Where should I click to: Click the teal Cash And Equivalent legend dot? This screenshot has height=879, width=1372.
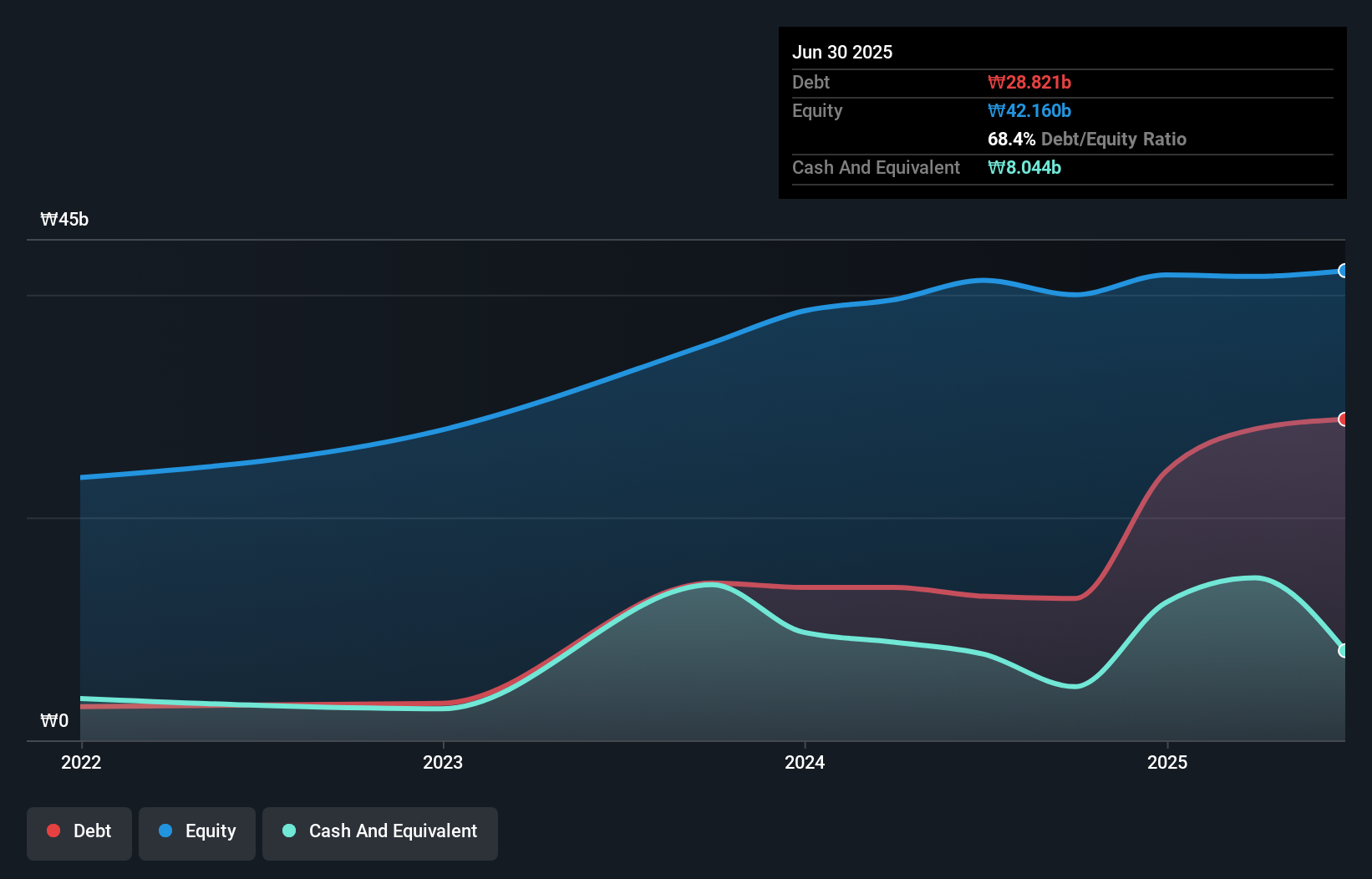pos(287,831)
